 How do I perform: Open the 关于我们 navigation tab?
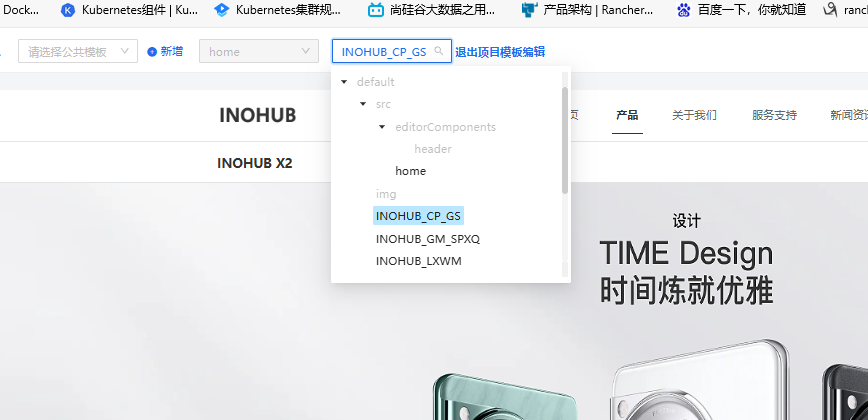[x=694, y=115]
